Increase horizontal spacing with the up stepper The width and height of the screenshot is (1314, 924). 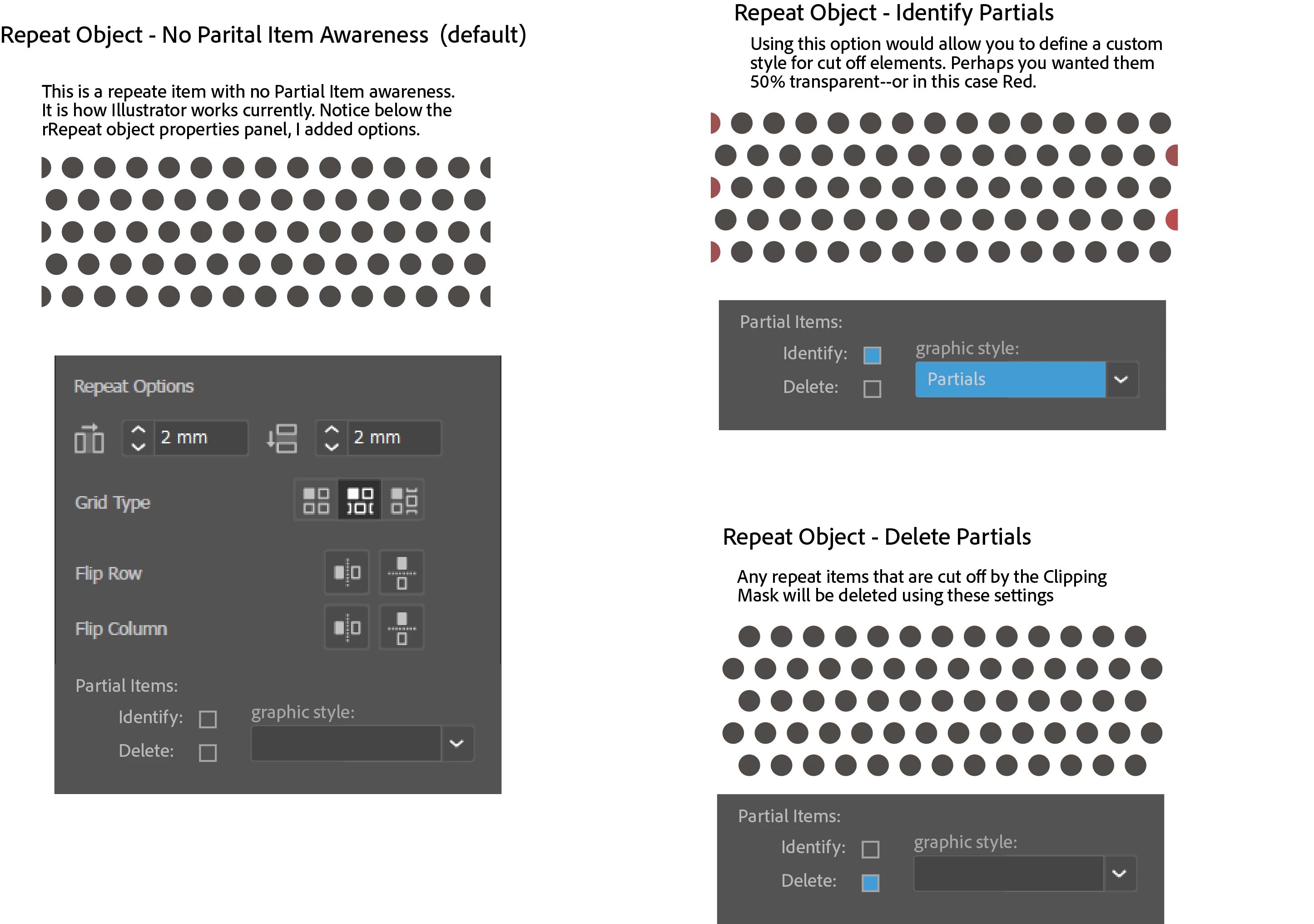pos(139,429)
